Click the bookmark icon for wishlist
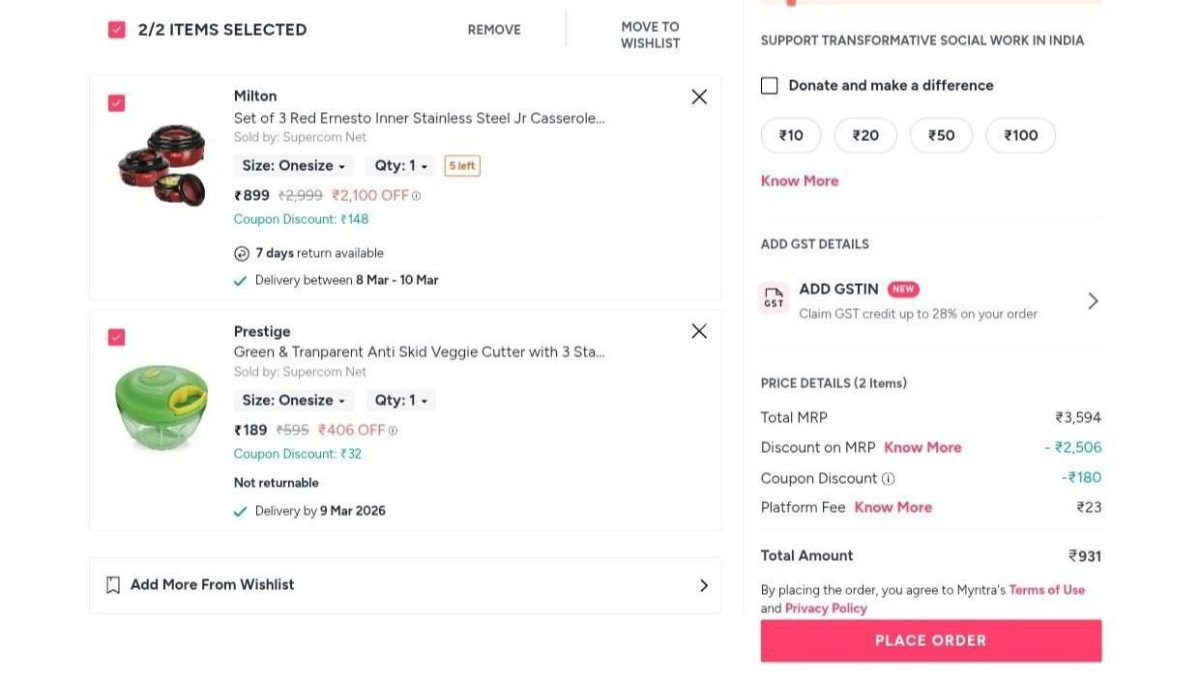 point(113,585)
